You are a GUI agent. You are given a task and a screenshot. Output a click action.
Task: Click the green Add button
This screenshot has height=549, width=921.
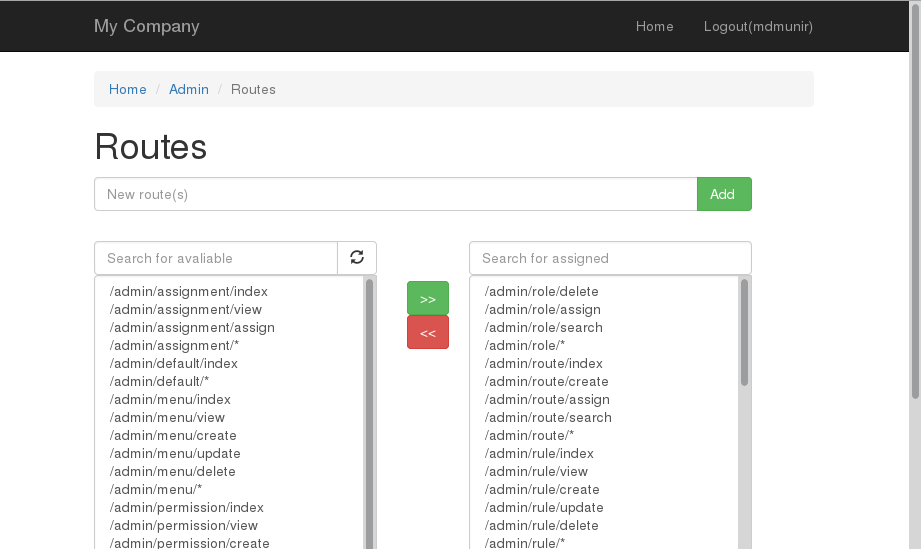click(723, 194)
